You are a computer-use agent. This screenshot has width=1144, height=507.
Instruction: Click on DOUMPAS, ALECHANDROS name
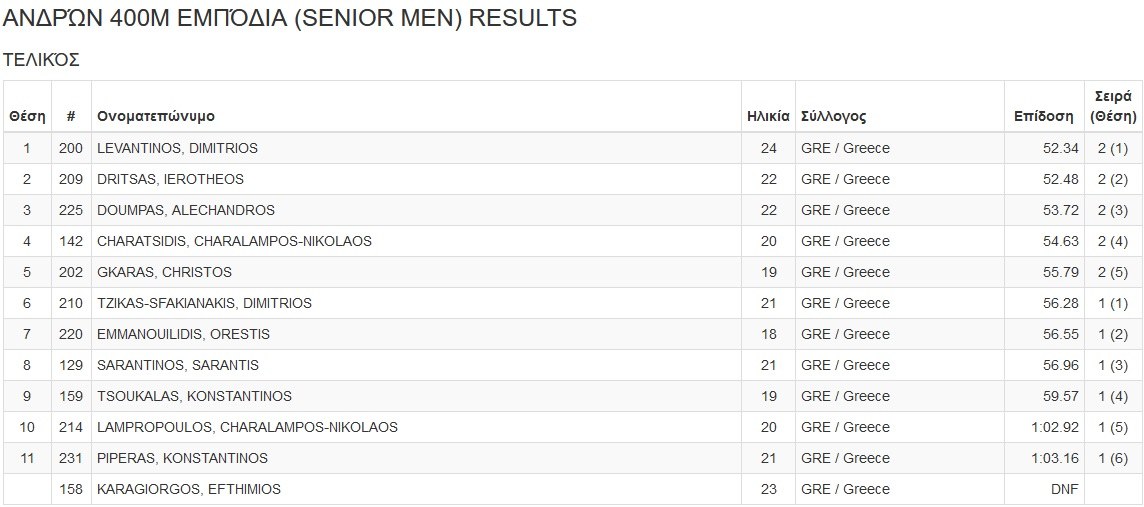pyautogui.click(x=186, y=210)
